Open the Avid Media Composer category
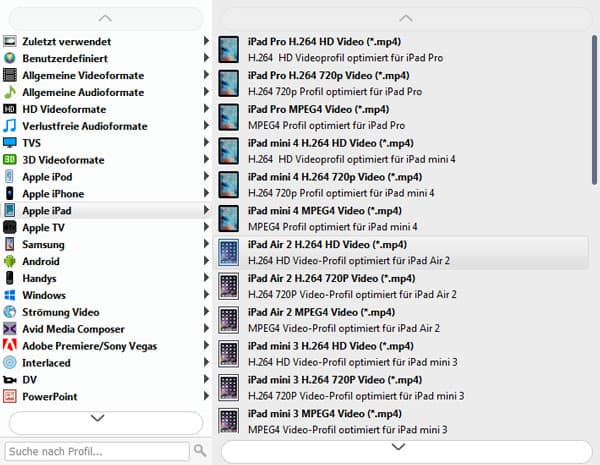 pyautogui.click(x=106, y=329)
